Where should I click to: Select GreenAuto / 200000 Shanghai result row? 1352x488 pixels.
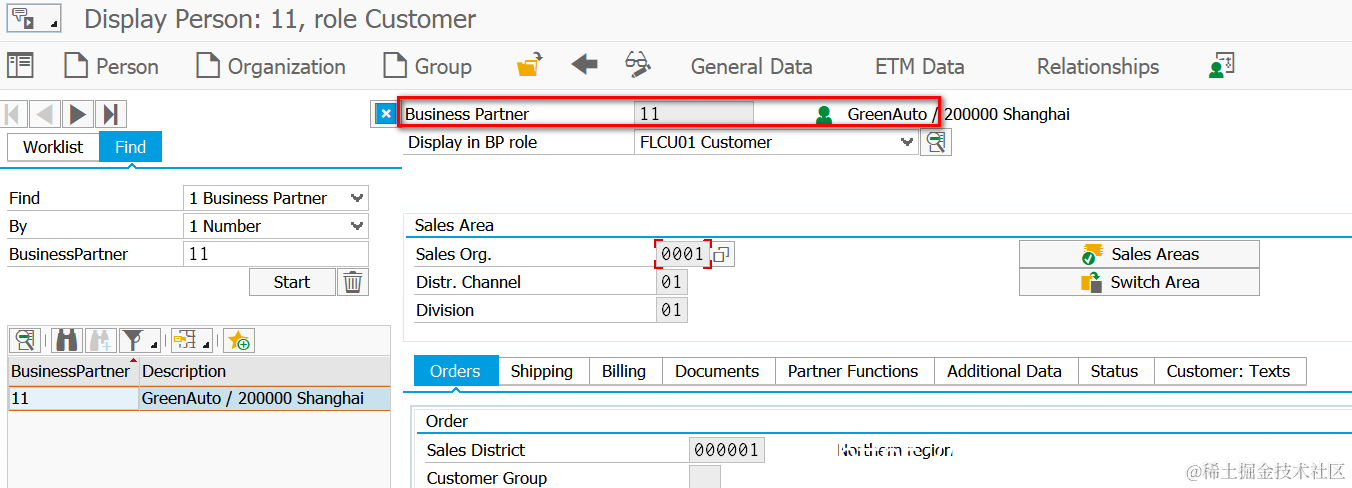(265, 399)
